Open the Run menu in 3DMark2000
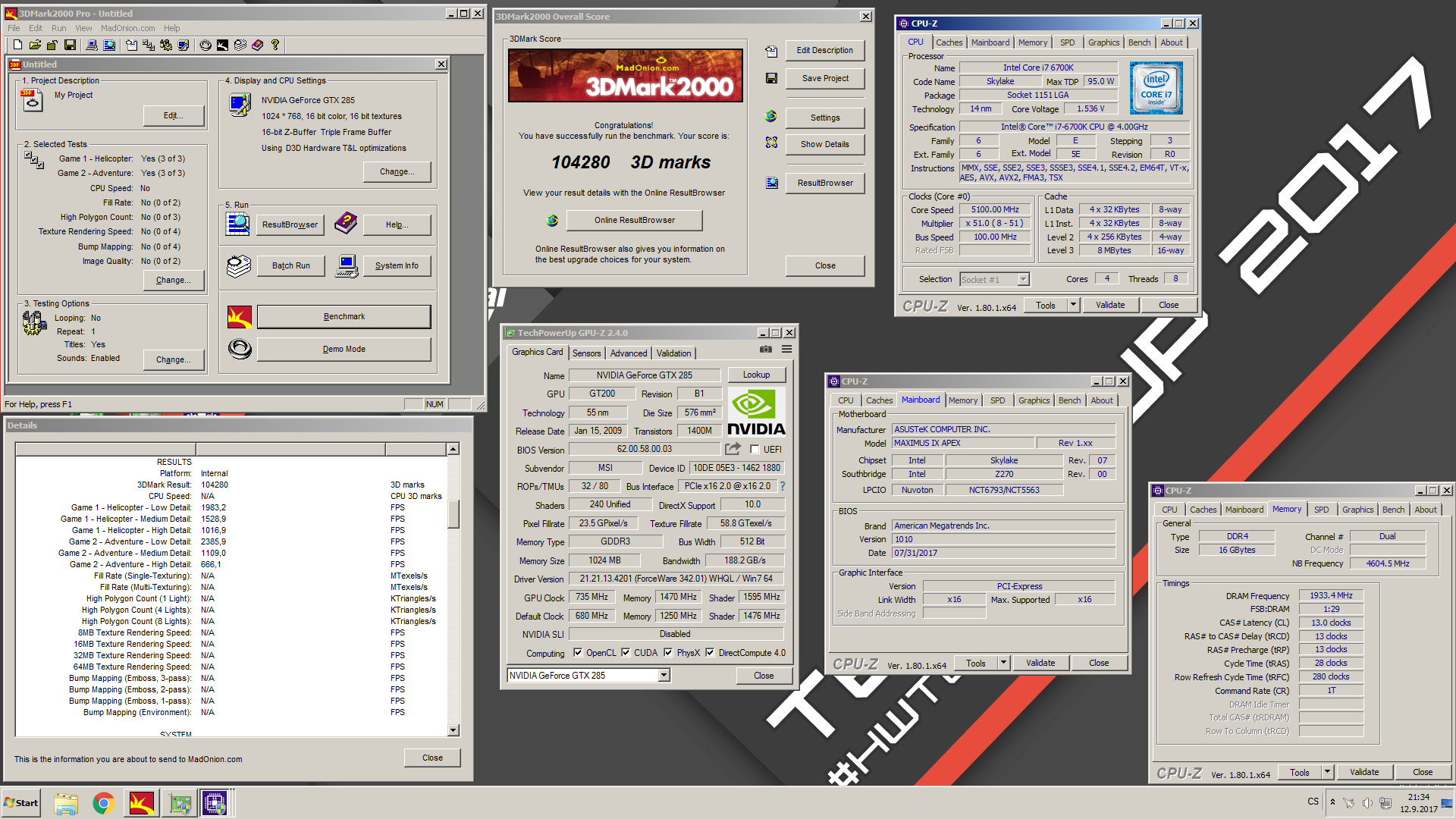 click(58, 28)
